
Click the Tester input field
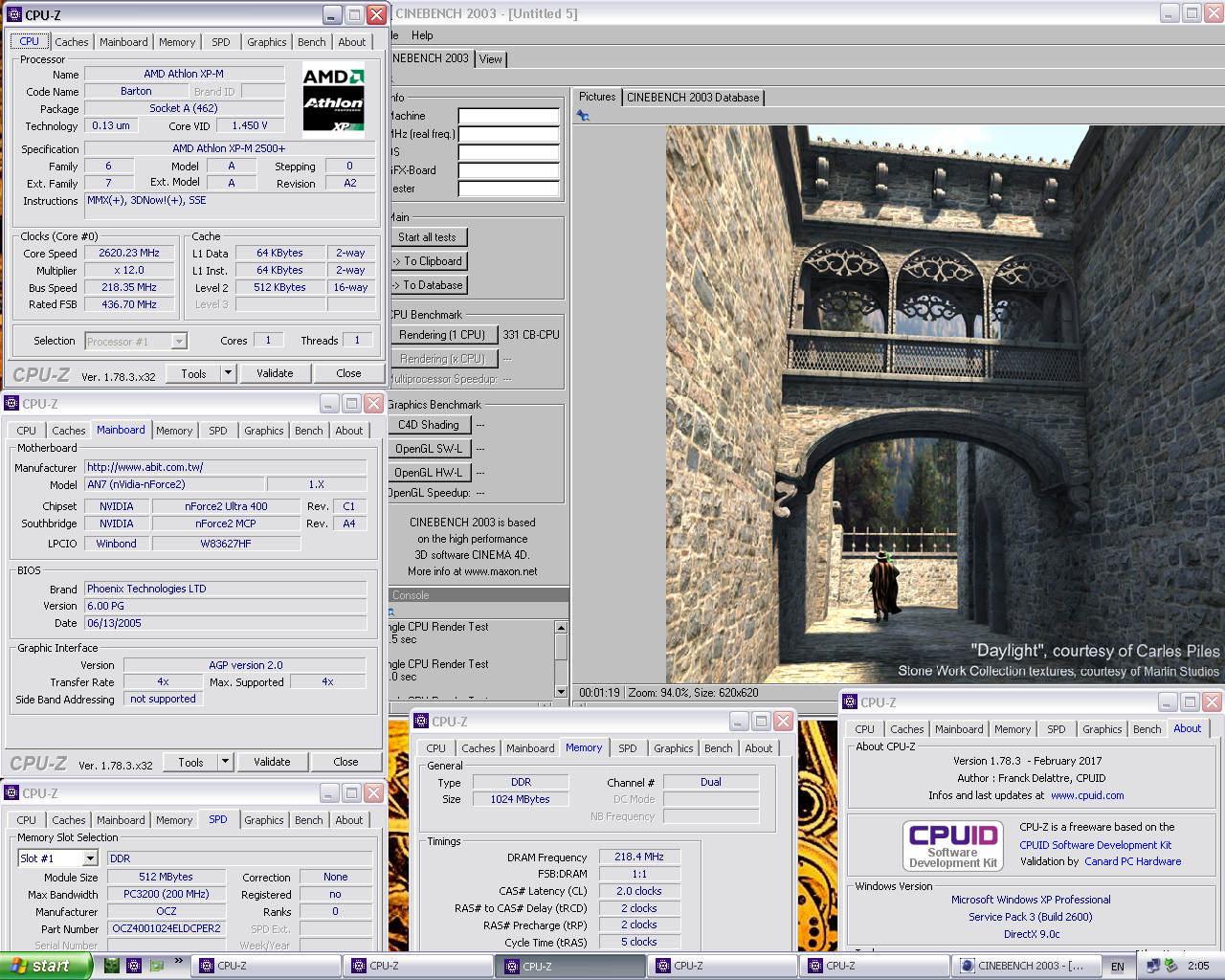[508, 189]
